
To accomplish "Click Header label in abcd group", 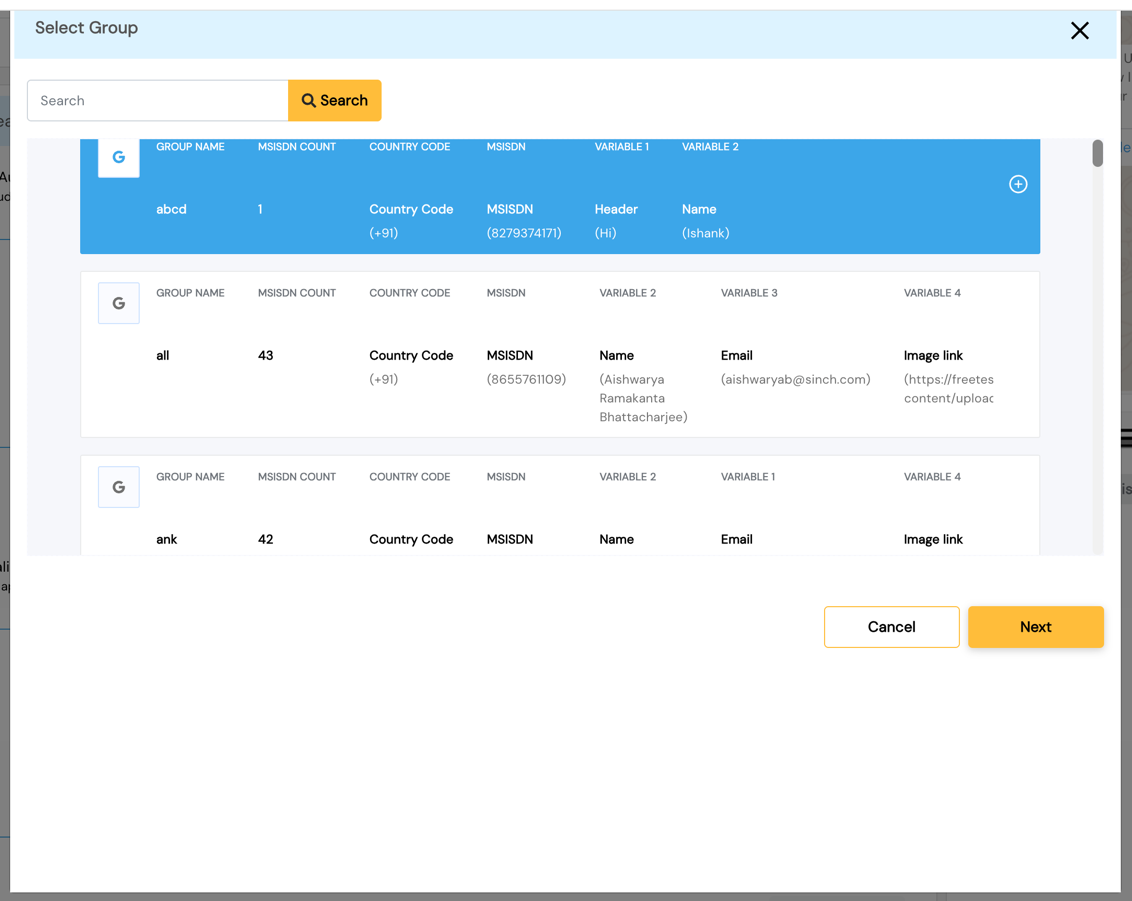I will 616,209.
